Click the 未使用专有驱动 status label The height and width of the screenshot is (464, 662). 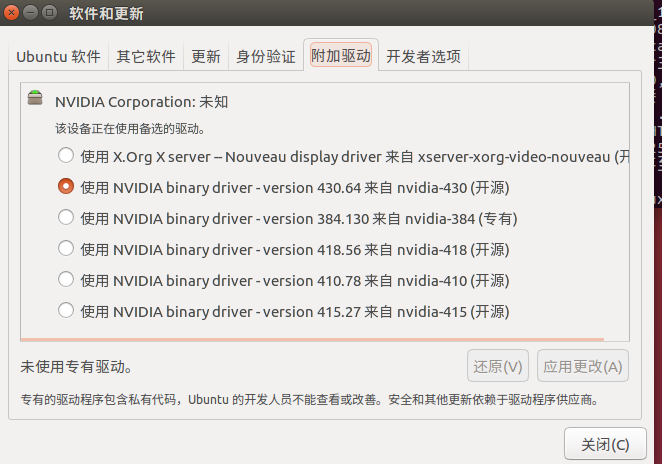click(x=76, y=366)
